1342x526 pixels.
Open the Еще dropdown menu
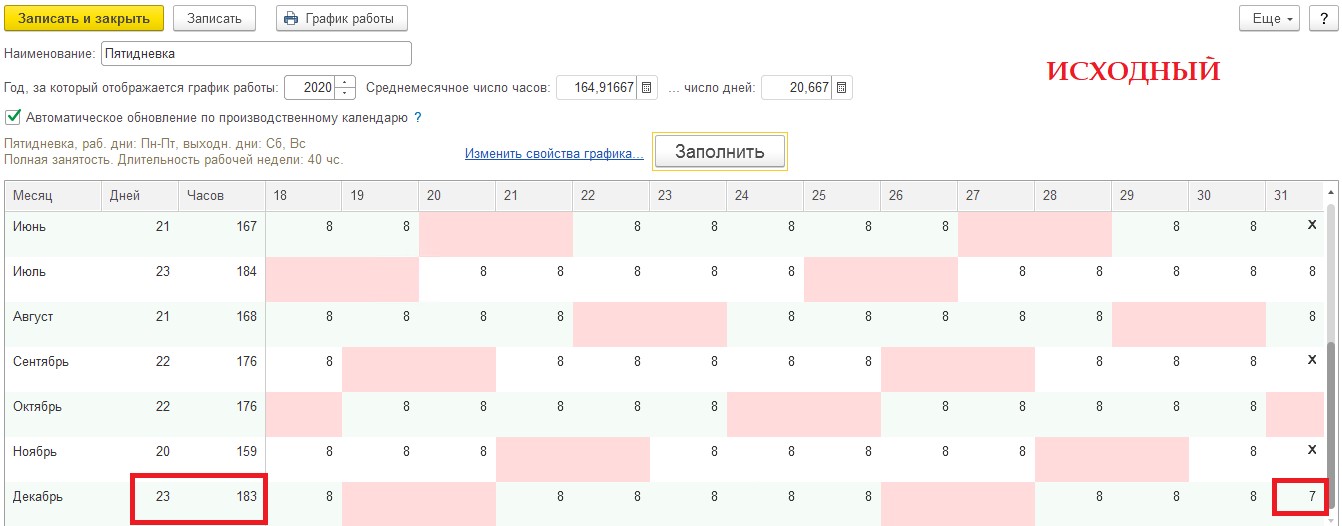click(1269, 18)
